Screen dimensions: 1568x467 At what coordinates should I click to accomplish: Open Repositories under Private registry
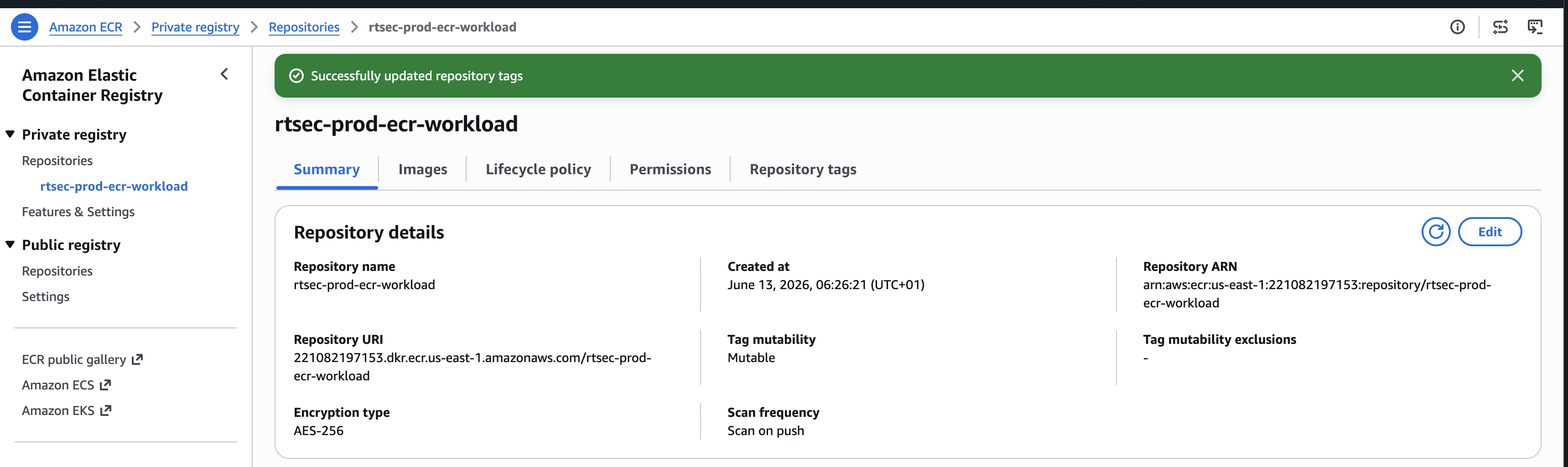point(57,161)
